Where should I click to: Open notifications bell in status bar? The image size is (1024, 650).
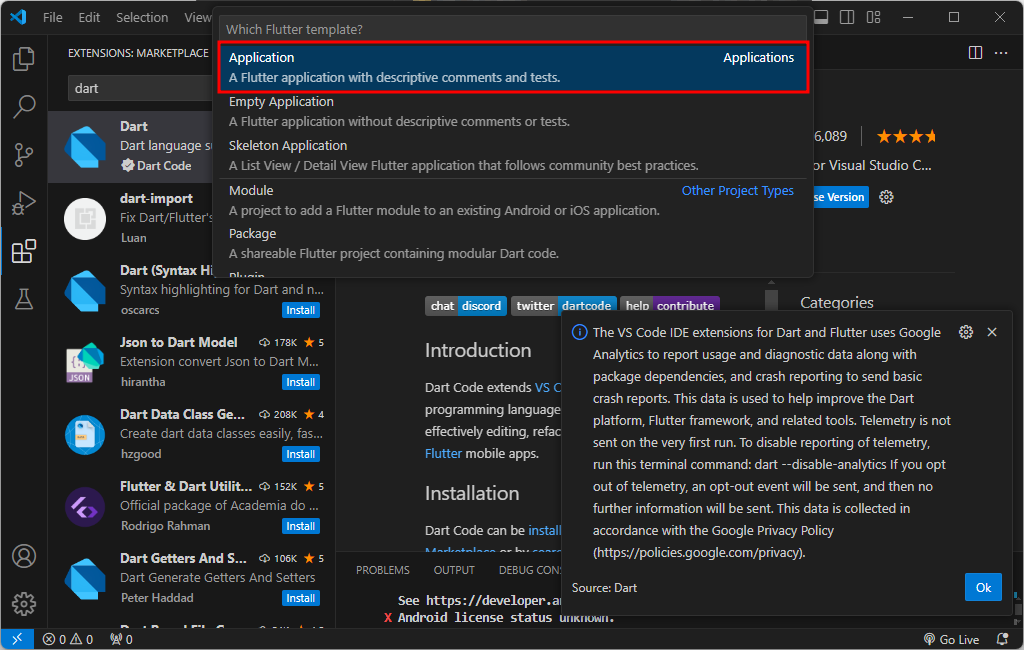pos(1002,639)
